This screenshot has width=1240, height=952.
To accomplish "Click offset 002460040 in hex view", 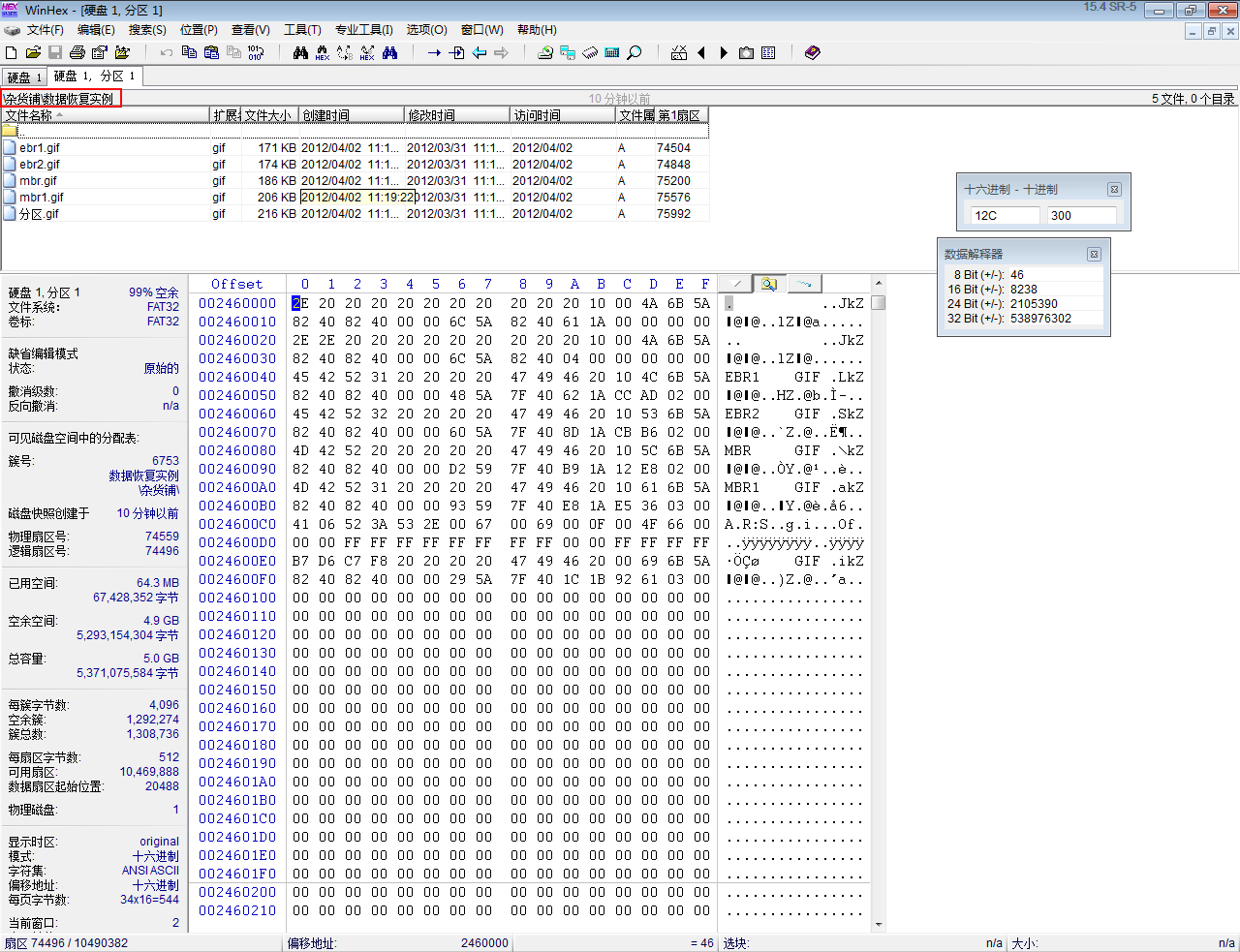I will [237, 377].
